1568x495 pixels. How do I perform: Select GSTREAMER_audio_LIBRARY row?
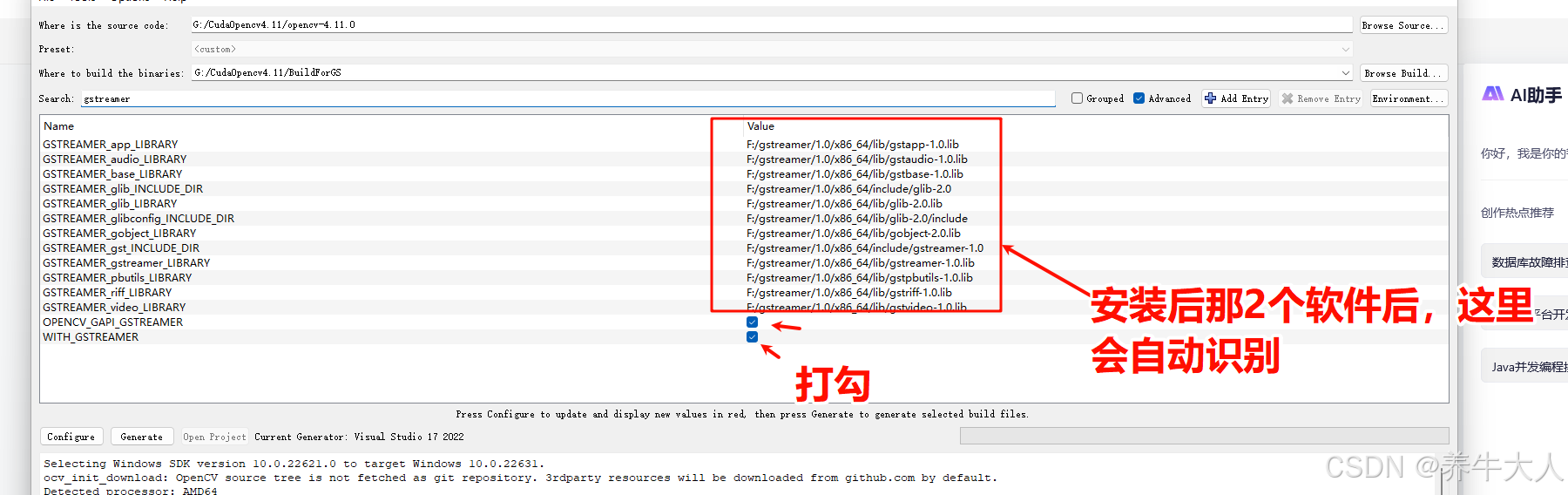744,159
